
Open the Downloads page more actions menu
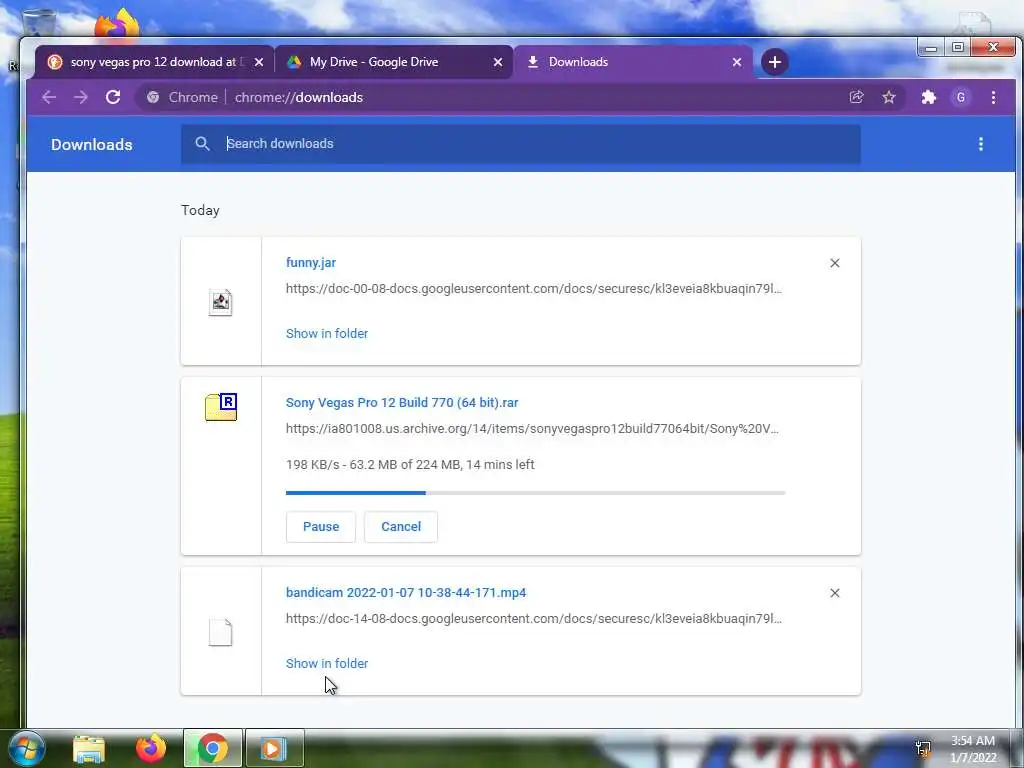(980, 144)
